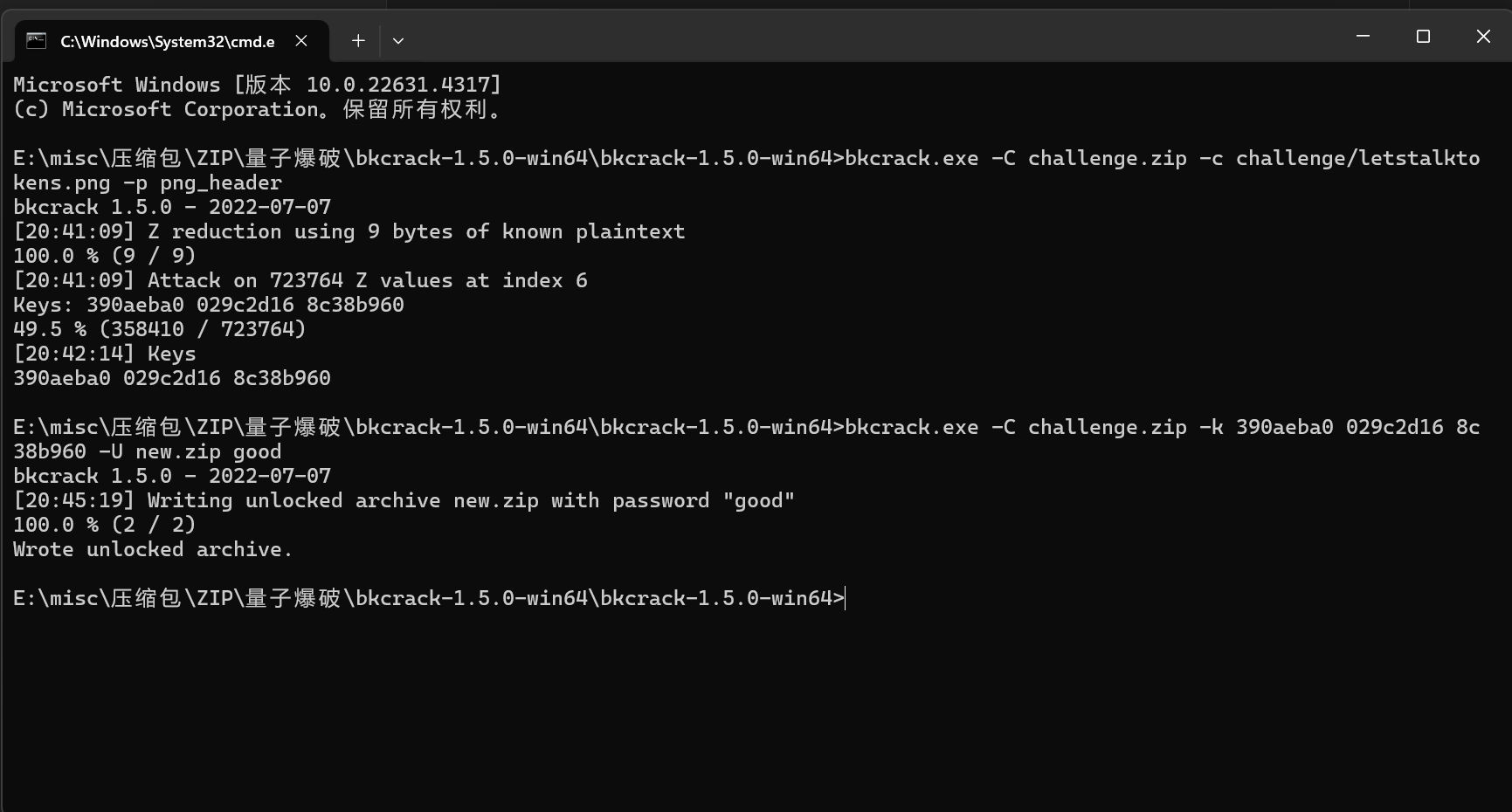Close the cmd.exe tab

coord(301,40)
